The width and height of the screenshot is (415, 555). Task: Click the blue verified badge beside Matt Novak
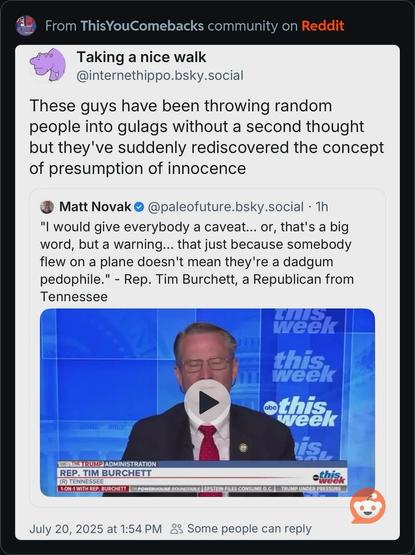[x=139, y=207]
